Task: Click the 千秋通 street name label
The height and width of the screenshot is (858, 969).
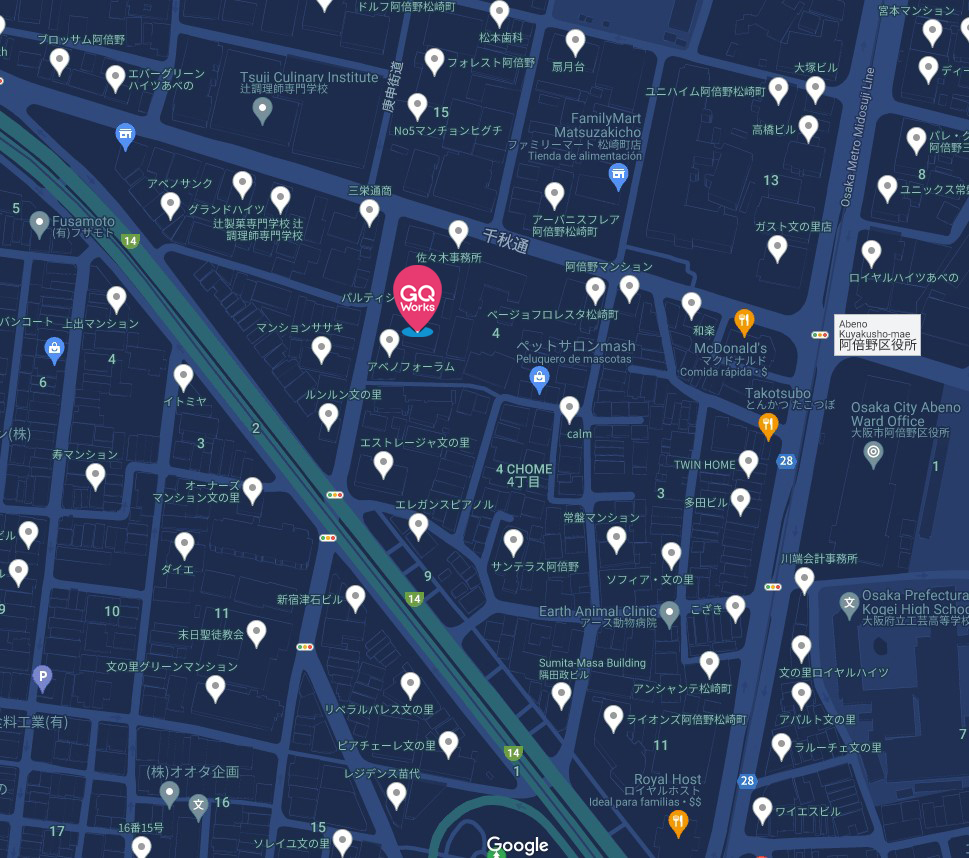Action: point(506,240)
